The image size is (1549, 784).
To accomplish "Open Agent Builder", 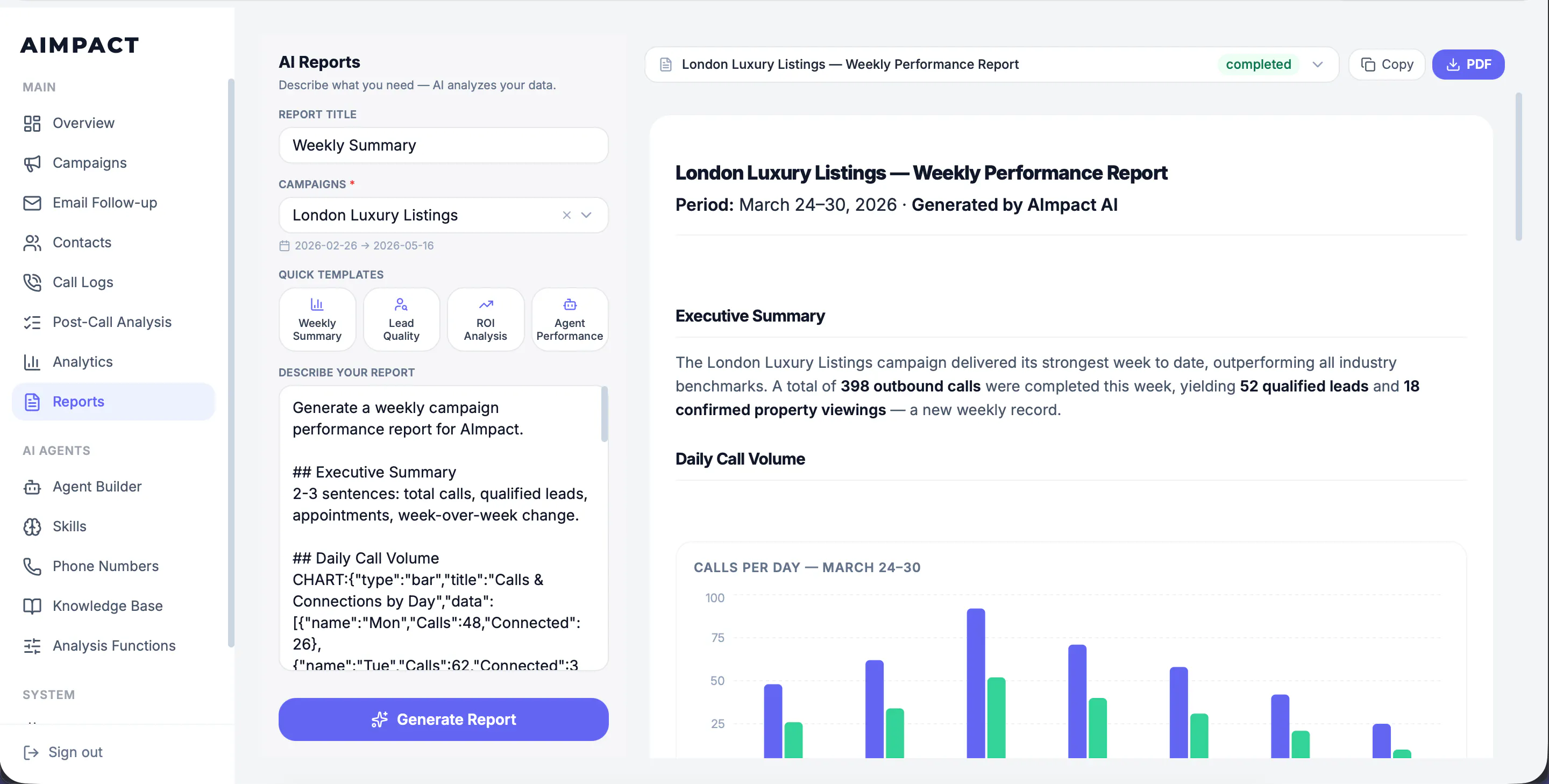I will [113, 487].
